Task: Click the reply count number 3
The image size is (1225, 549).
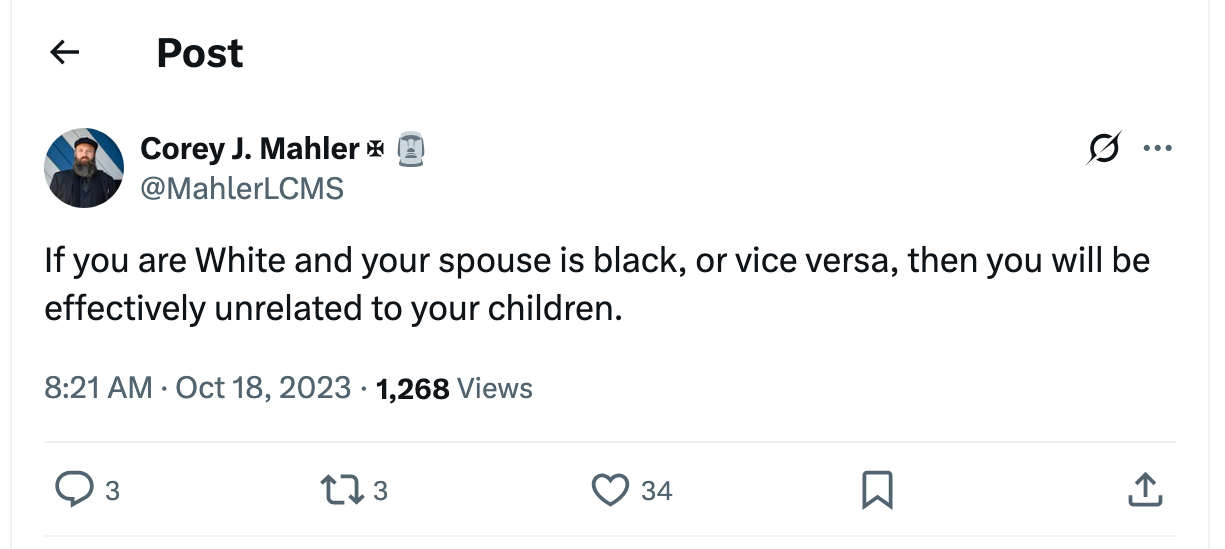Action: (112, 491)
